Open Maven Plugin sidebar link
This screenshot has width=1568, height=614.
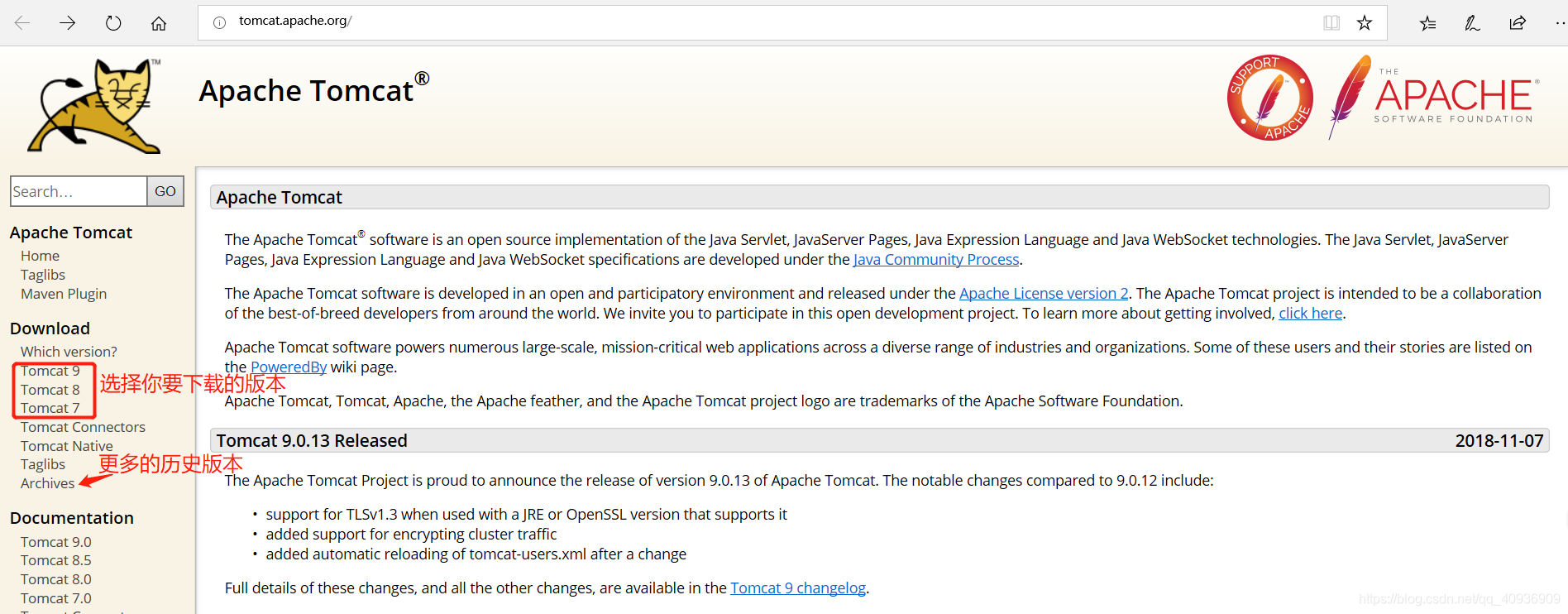tap(64, 294)
